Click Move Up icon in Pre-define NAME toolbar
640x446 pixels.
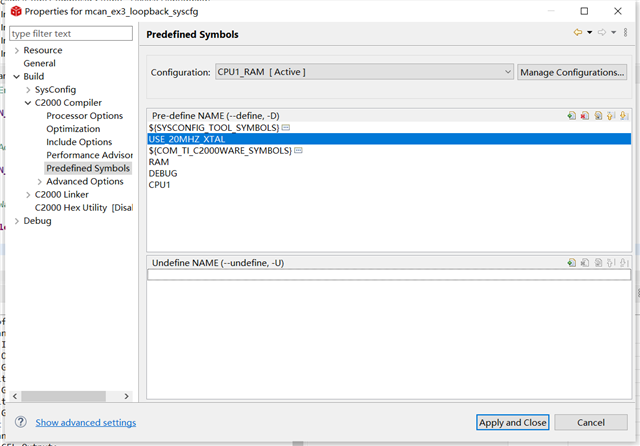(x=610, y=116)
